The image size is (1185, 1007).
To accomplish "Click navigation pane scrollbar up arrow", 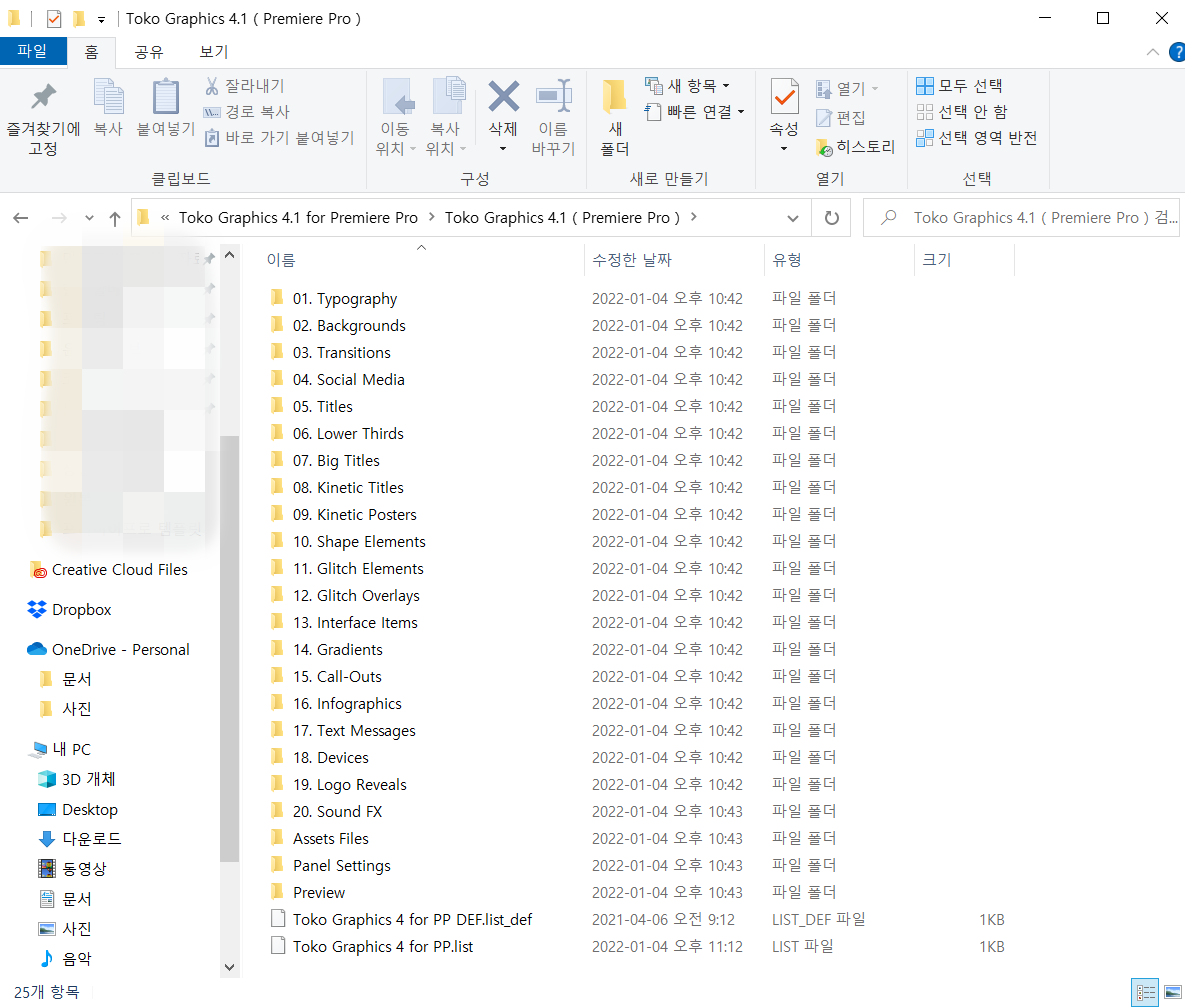I will pos(230,256).
